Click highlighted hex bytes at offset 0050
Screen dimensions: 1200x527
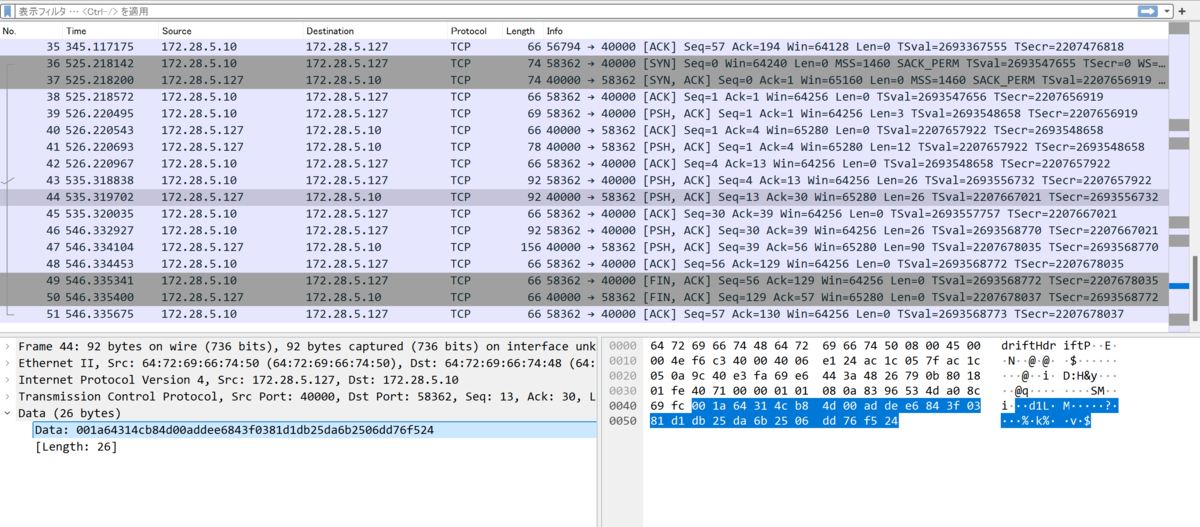click(774, 422)
